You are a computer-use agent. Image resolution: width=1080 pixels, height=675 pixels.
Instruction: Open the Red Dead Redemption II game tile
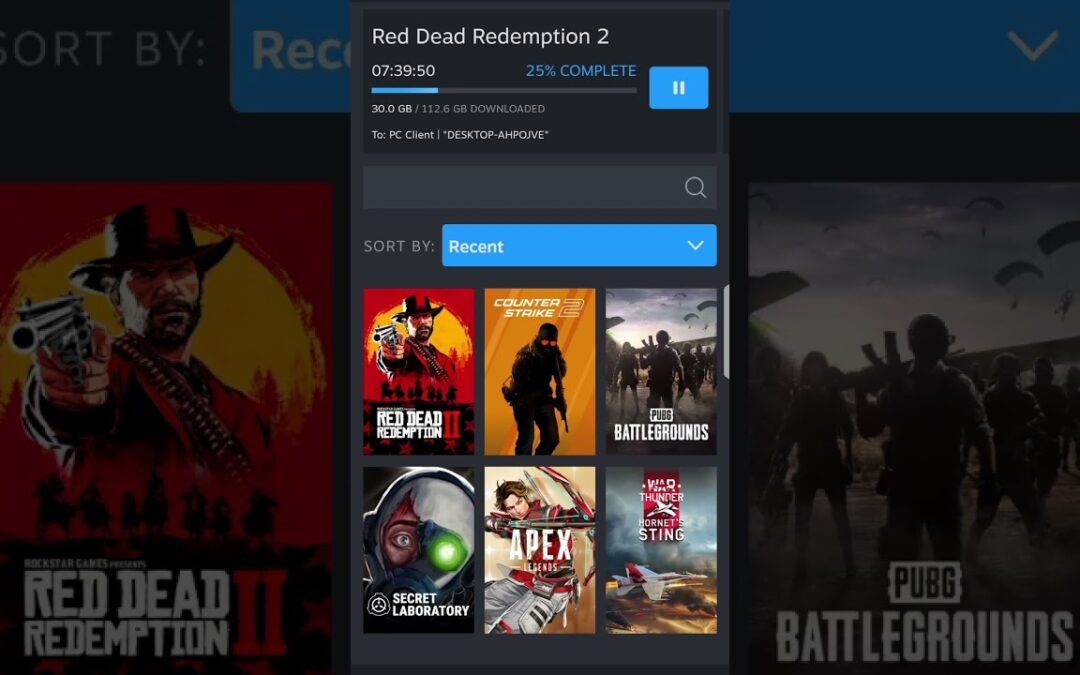point(419,371)
